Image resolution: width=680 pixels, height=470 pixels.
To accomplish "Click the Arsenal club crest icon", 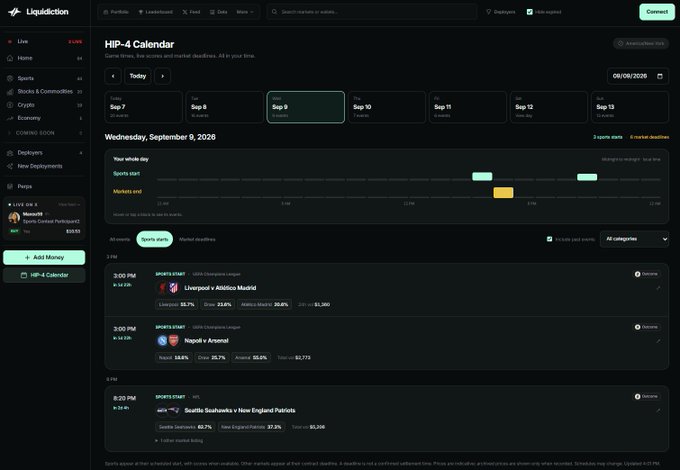I will pos(173,341).
